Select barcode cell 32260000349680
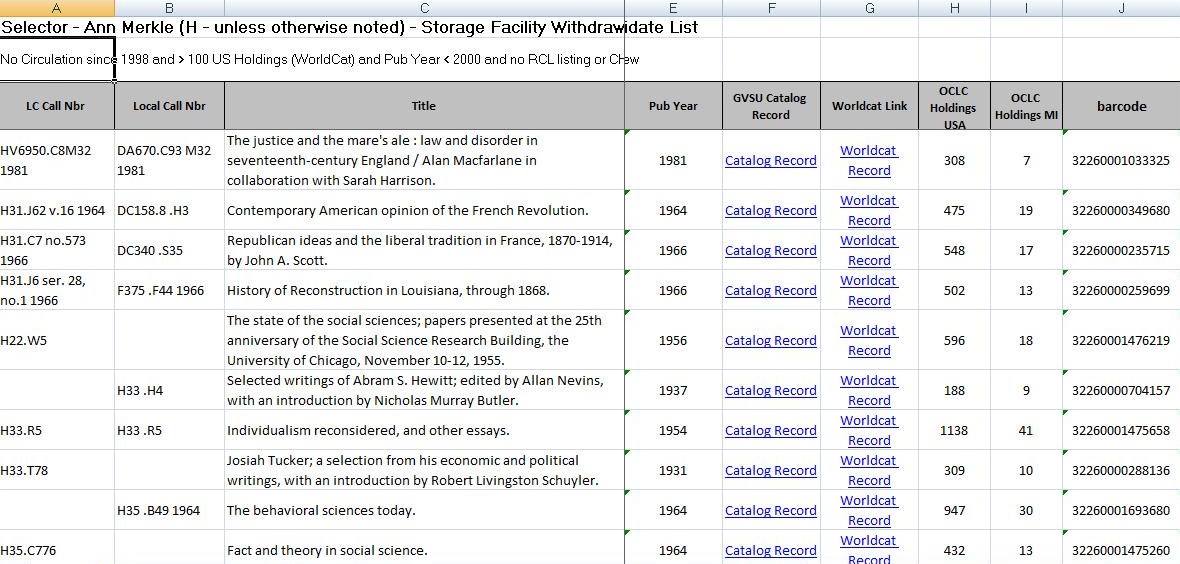The width and height of the screenshot is (1180, 564). tap(1120, 211)
